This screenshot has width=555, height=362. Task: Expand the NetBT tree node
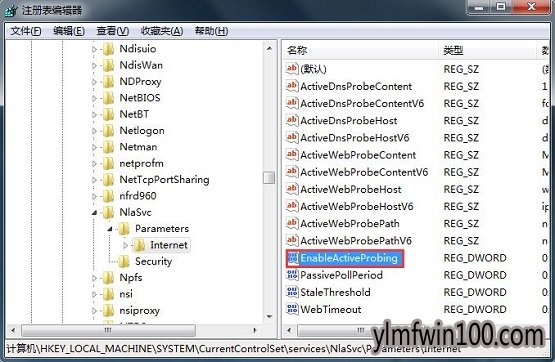[94, 115]
